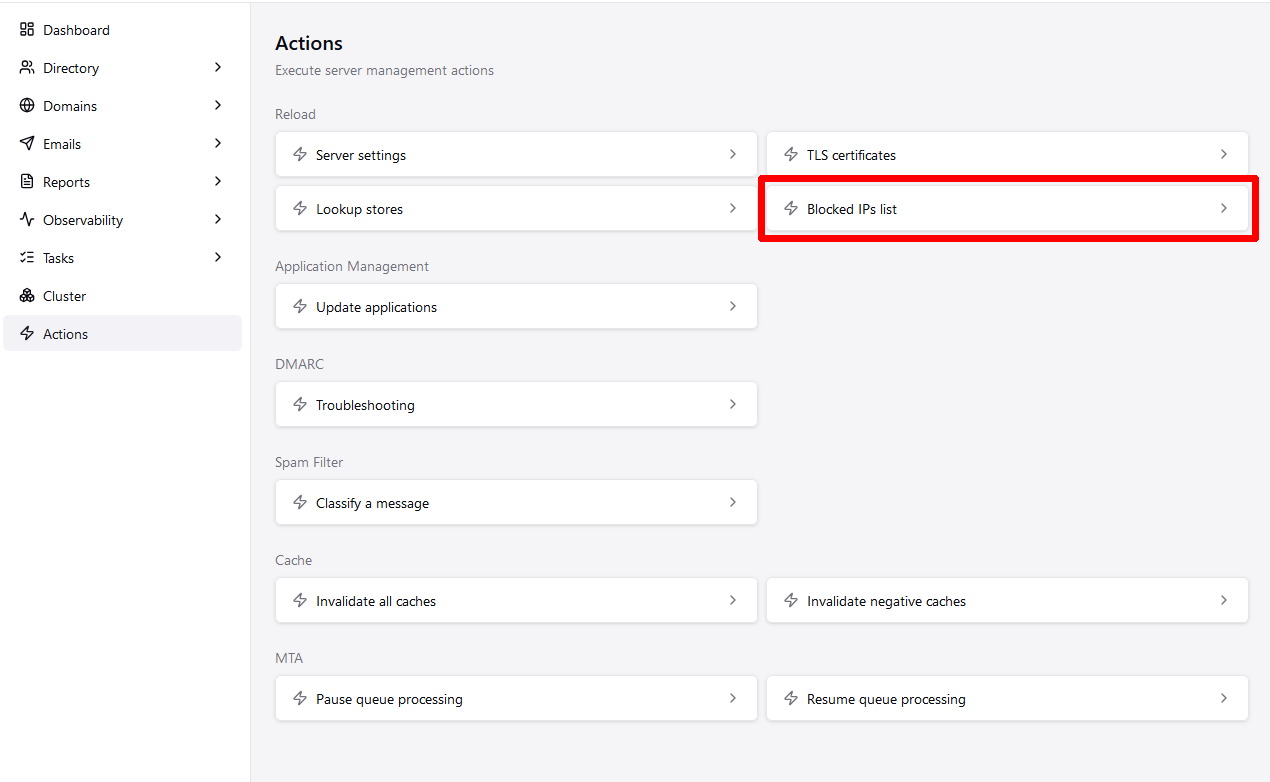Expand the Emails sidebar section chevron
Viewport: 1270px width, 782px height.
pos(218,144)
